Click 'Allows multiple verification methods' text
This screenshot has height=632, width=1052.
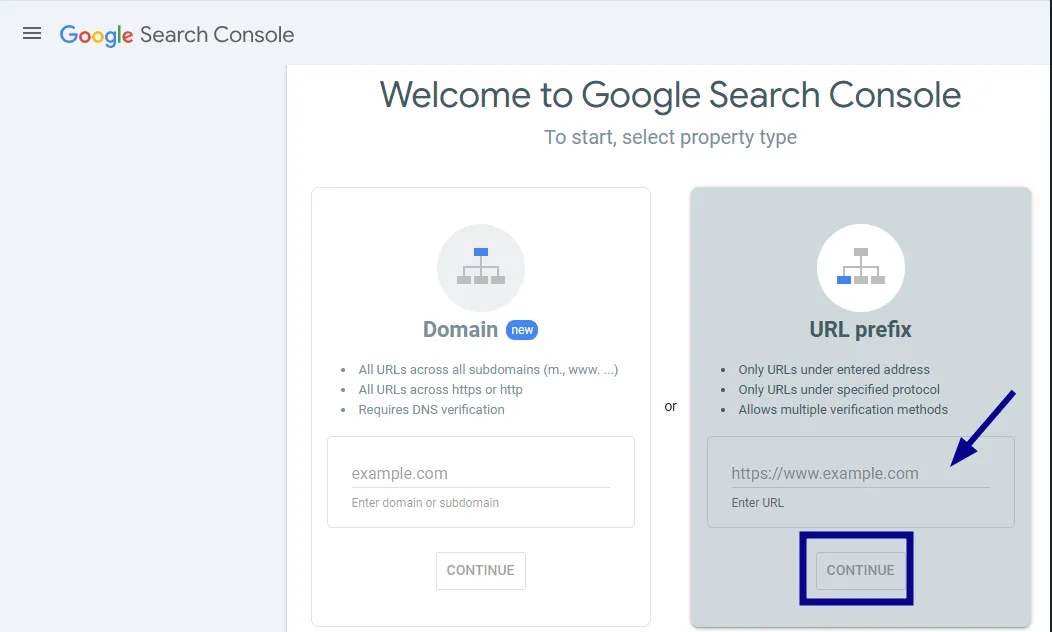(x=843, y=410)
